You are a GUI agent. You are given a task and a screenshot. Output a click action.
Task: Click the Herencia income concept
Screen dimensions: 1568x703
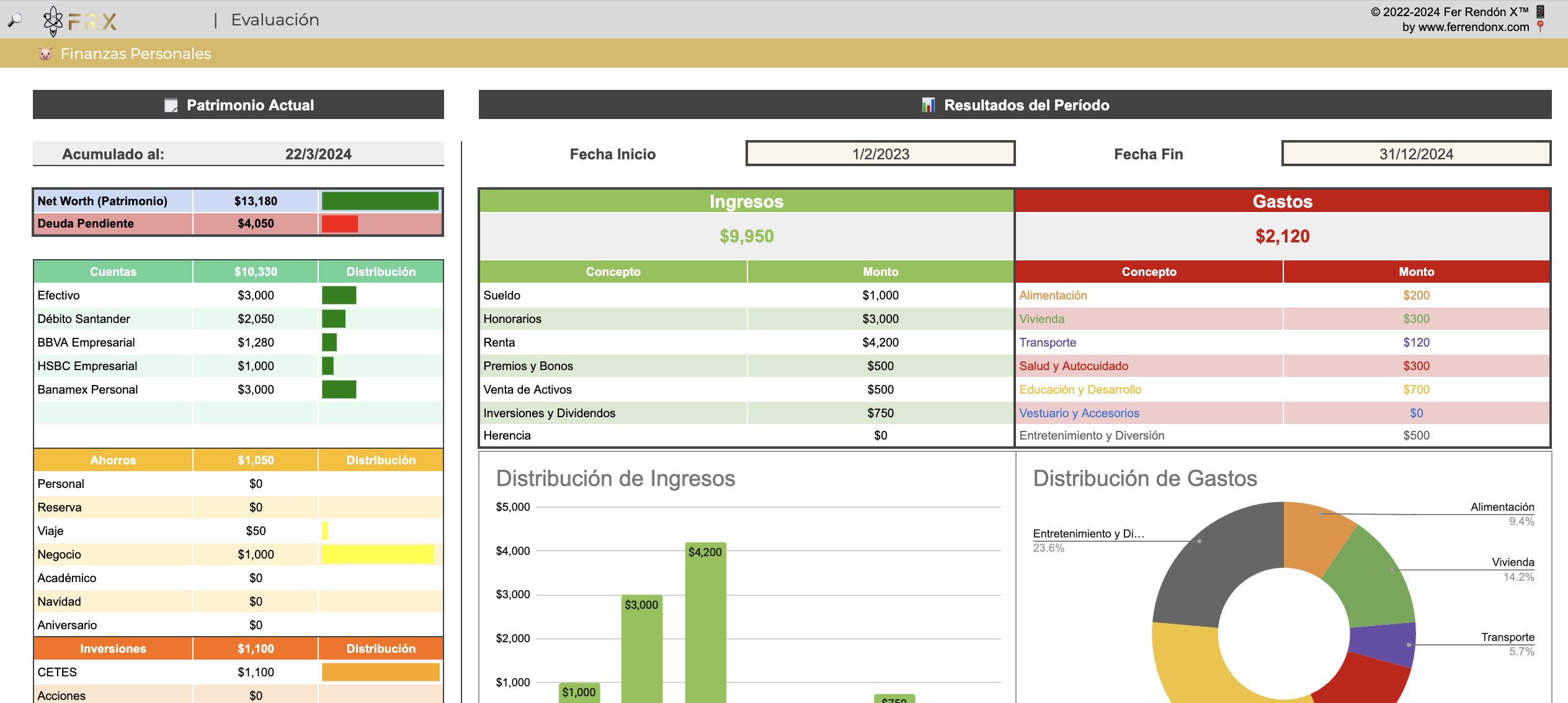point(507,435)
